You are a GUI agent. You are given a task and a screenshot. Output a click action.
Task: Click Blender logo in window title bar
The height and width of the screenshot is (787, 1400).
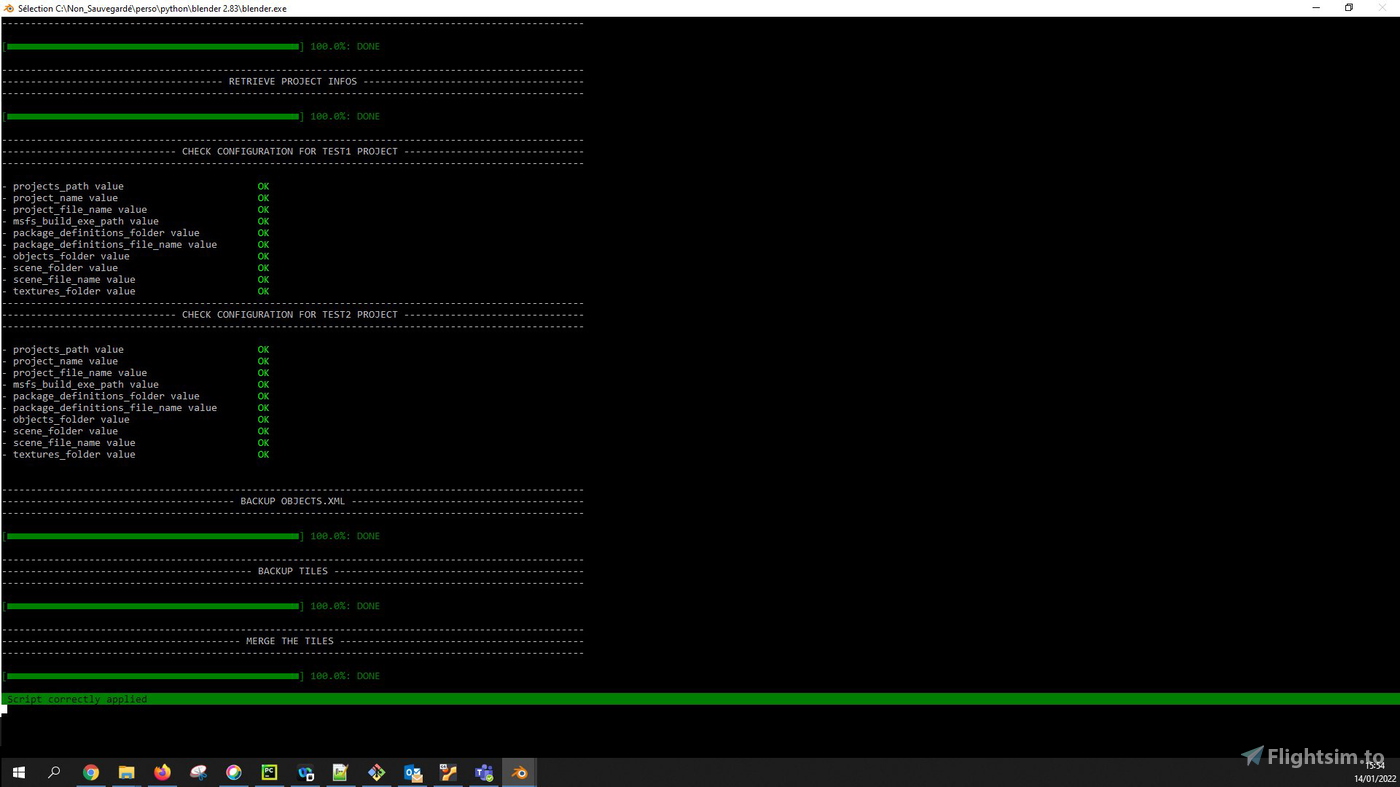[8, 8]
